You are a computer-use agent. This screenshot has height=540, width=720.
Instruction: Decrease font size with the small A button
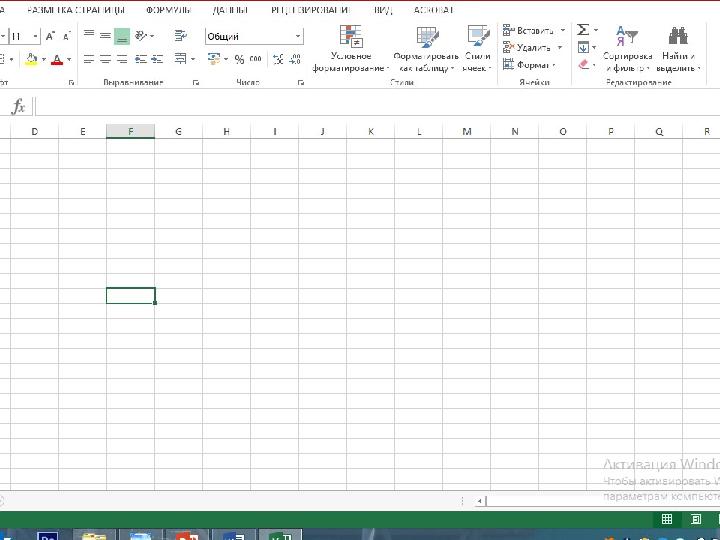coord(67,36)
